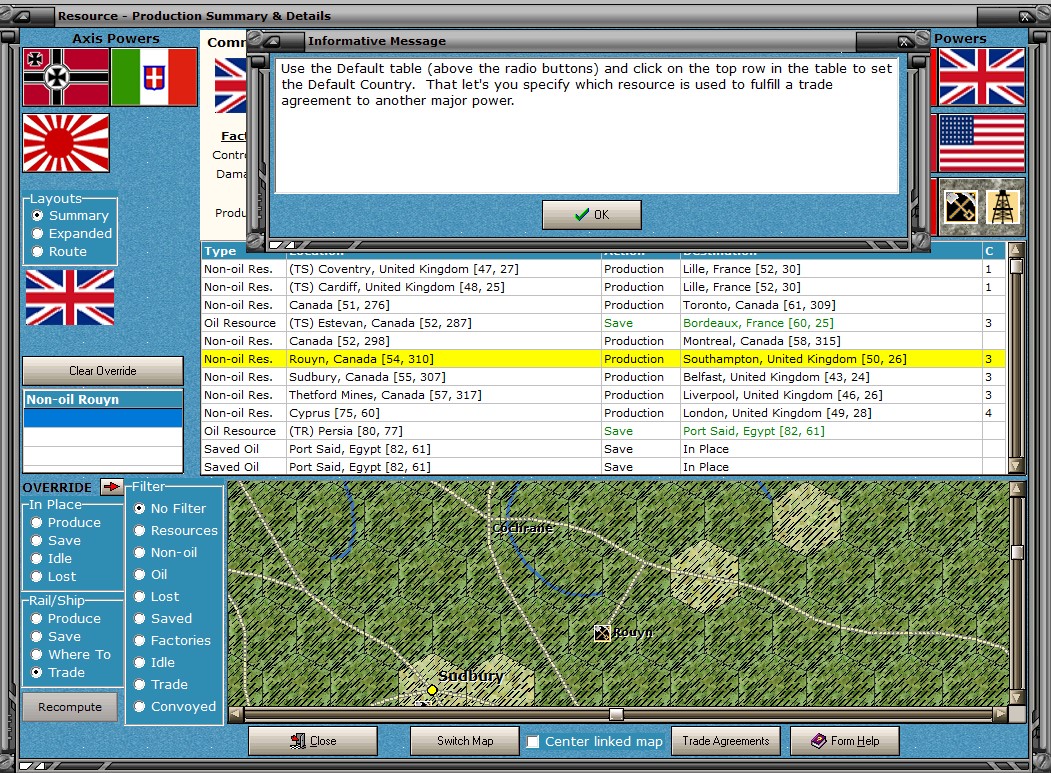Screen dimensions: 1051x773
Task: Click the map scroll right arrow
Action: [x=1001, y=714]
